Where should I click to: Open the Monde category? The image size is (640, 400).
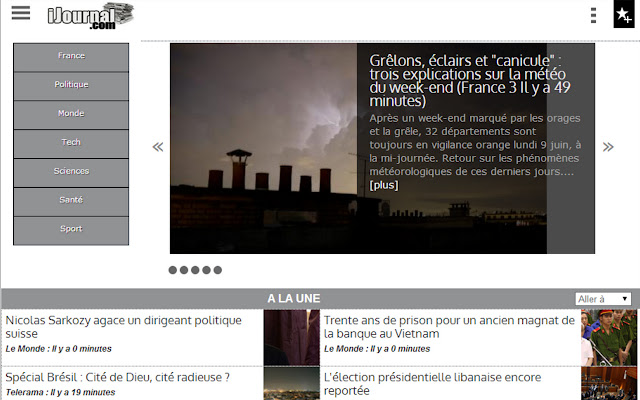click(71, 115)
